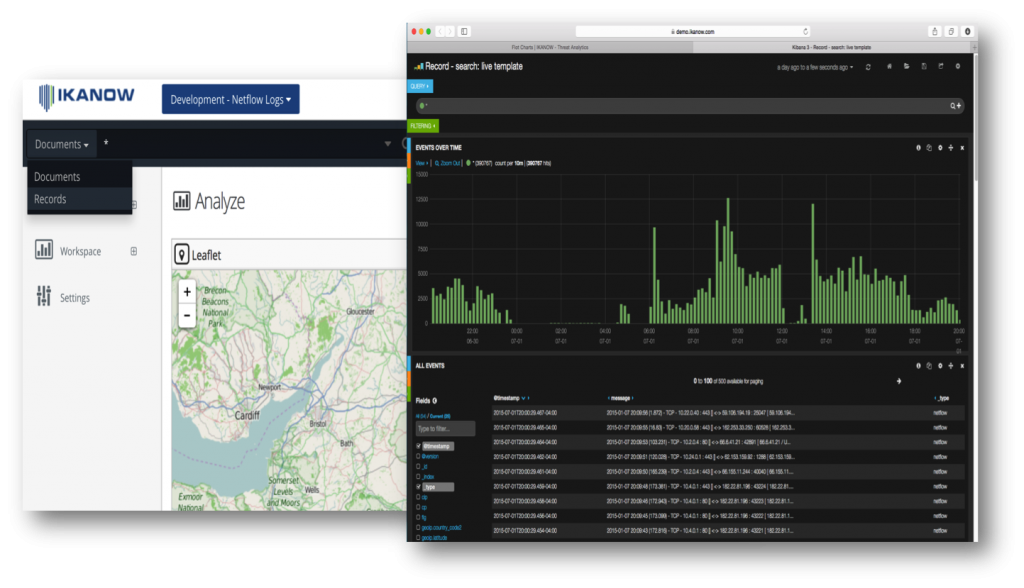
Task: Save the Kibana dashboard
Action: [x=923, y=67]
